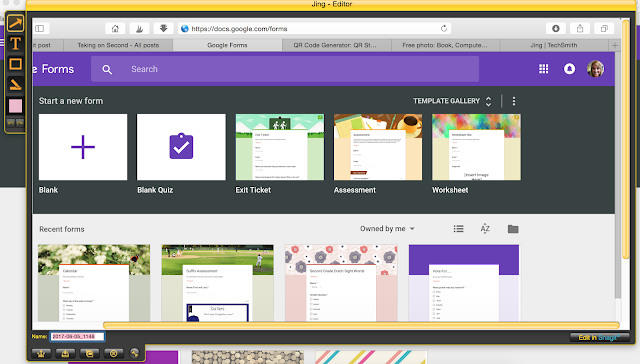Open the Google apps grid icon
640x364 pixels.
[x=543, y=69]
